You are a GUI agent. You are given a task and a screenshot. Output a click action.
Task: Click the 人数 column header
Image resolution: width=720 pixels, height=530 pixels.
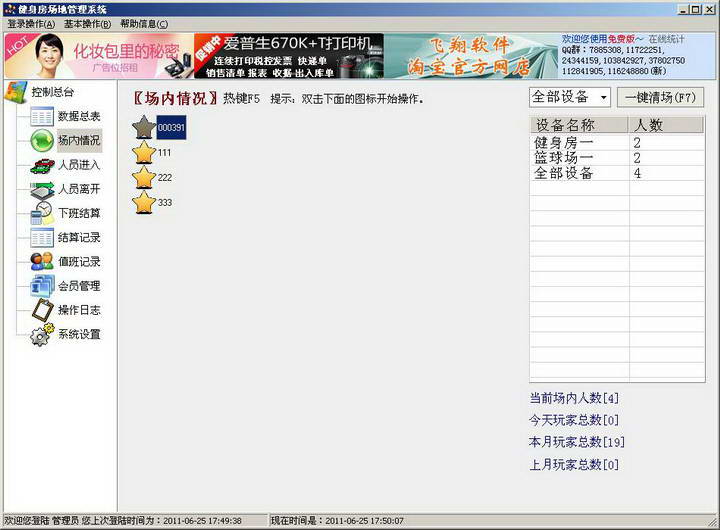click(666, 125)
